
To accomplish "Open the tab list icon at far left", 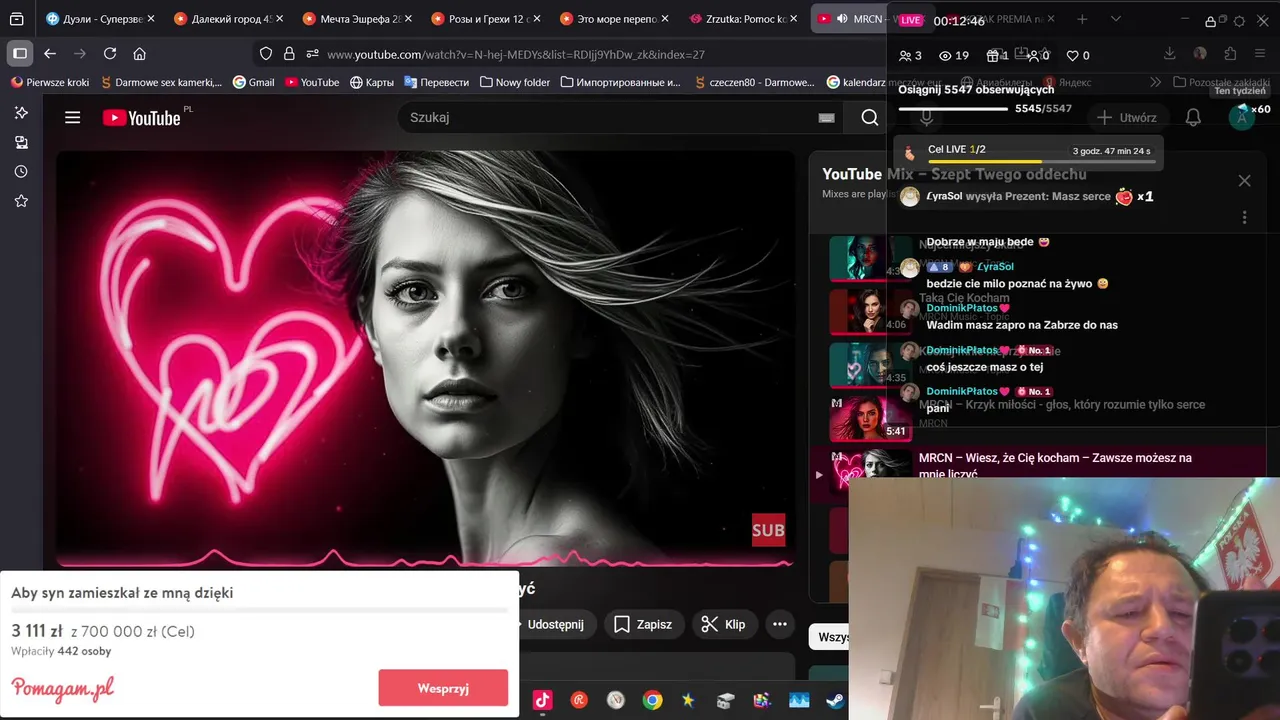I will [x=17, y=19].
